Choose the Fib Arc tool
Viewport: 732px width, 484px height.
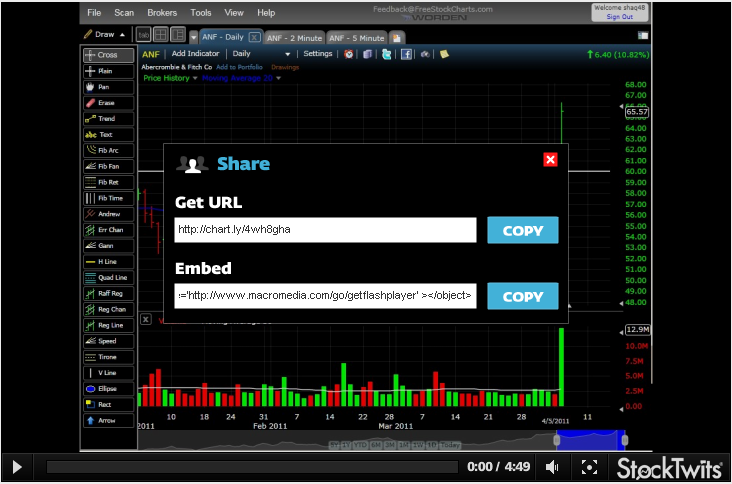[109, 150]
